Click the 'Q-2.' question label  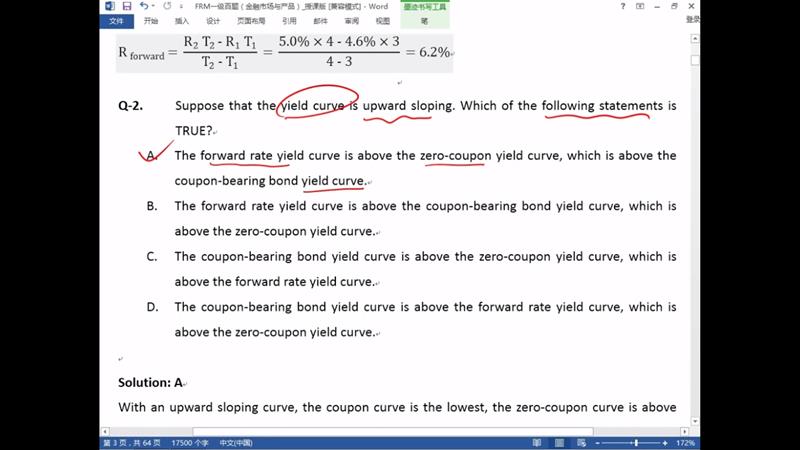tap(131, 106)
